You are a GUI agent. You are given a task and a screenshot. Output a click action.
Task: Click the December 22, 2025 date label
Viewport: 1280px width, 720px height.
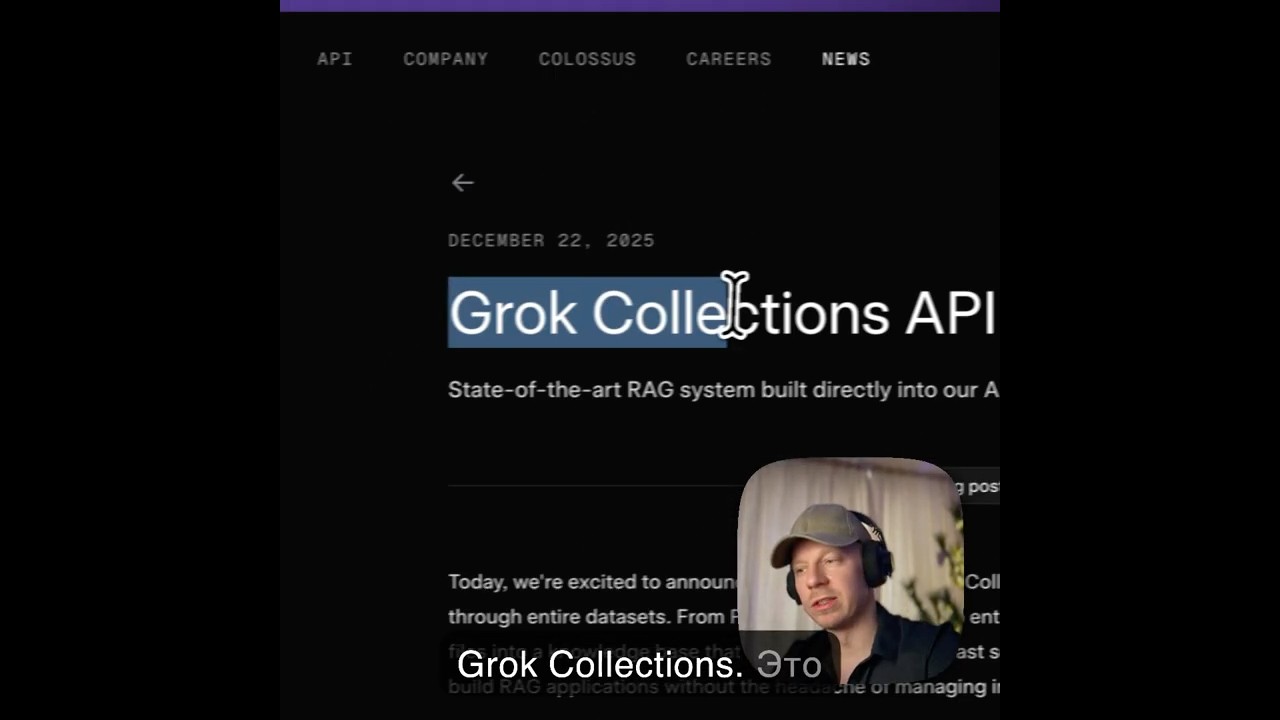[551, 240]
